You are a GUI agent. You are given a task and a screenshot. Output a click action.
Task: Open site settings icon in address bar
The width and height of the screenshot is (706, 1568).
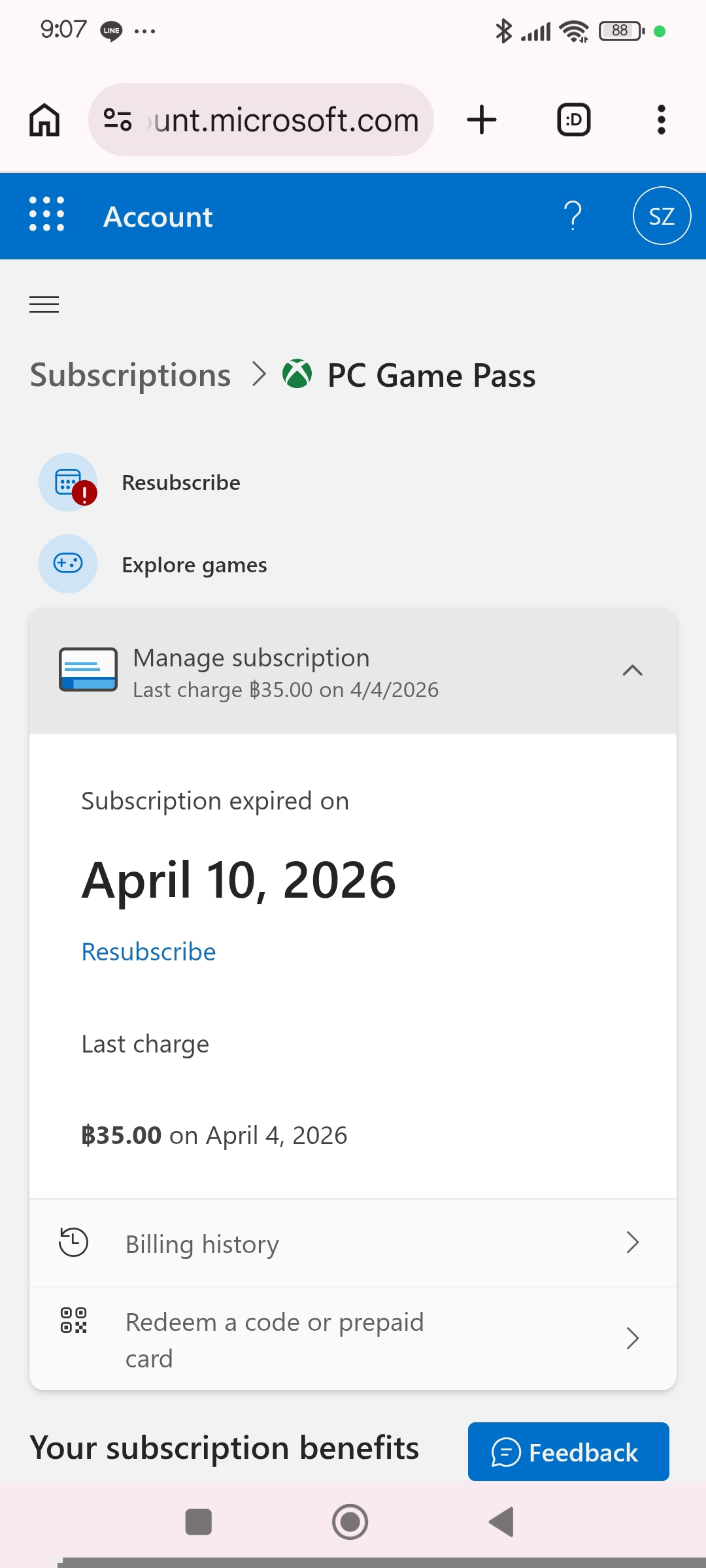tap(118, 120)
